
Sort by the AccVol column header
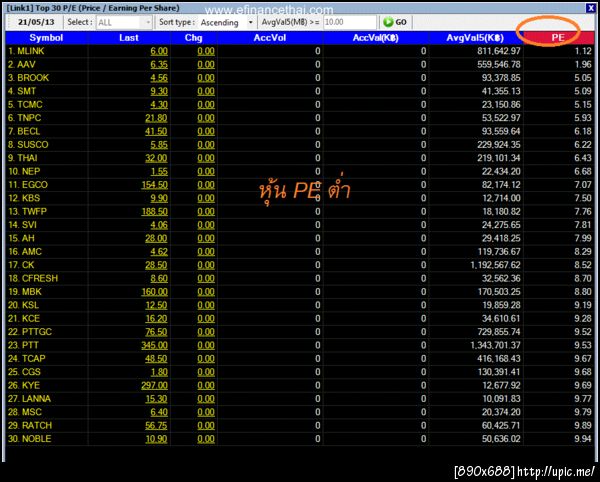(270, 37)
